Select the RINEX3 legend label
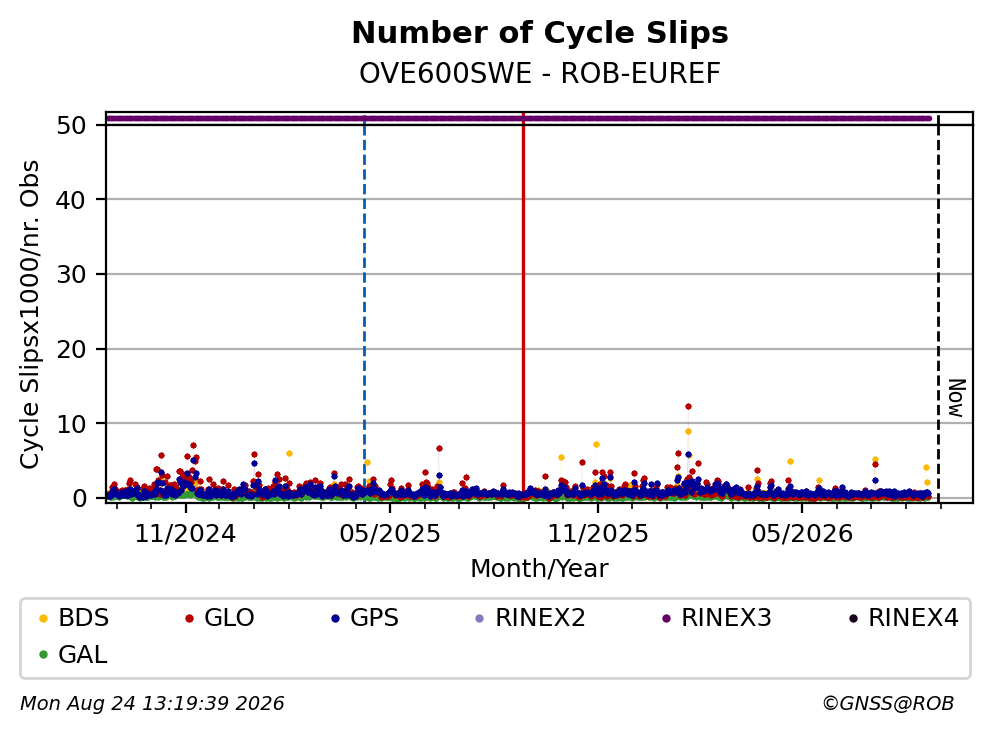993x734 pixels. pos(726,618)
